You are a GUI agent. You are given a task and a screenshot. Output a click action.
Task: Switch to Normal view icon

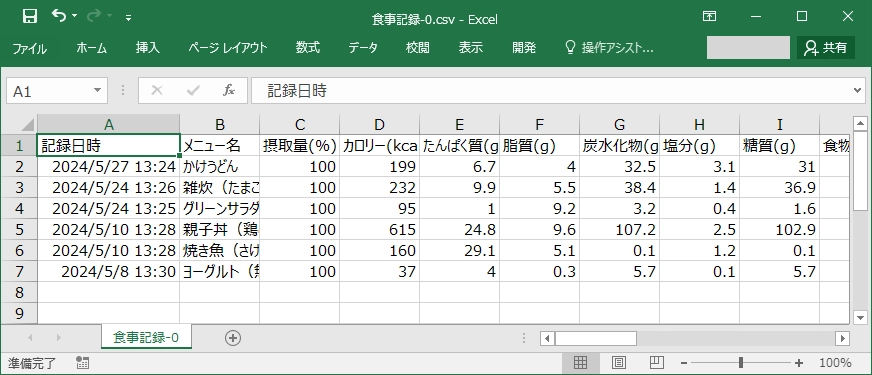point(580,363)
